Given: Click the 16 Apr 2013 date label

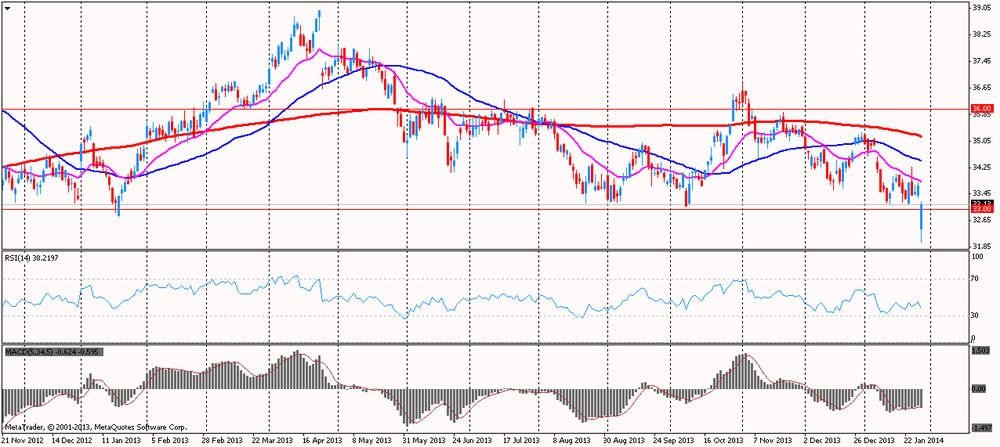Looking at the screenshot, I should click(x=320, y=440).
